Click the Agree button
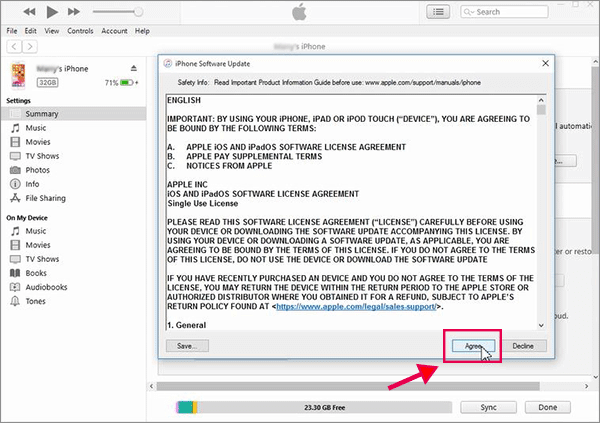 (473, 346)
